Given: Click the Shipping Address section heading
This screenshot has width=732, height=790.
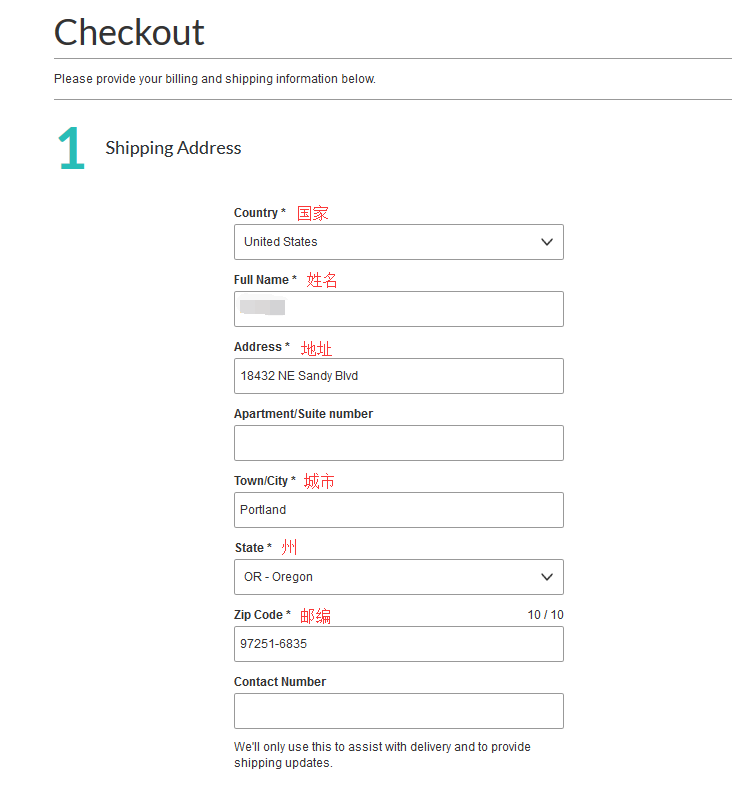Looking at the screenshot, I should (173, 148).
